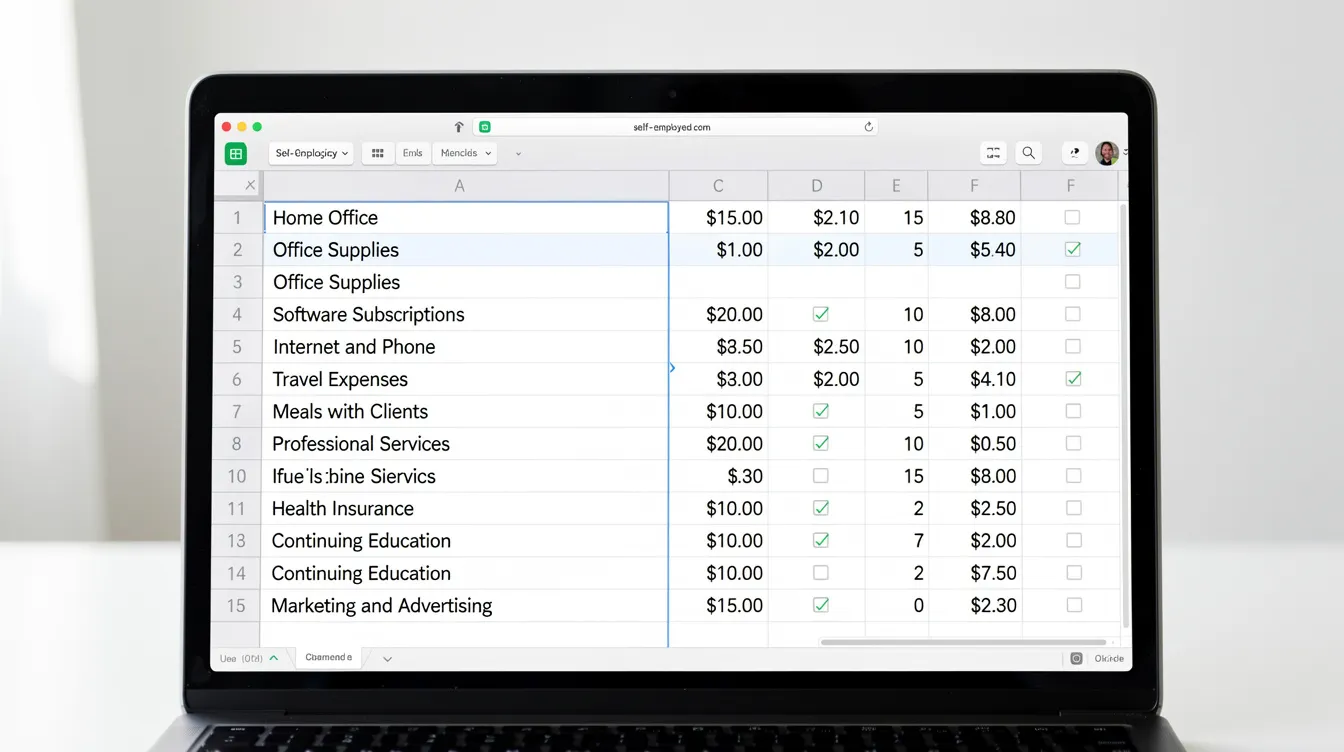This screenshot has width=1344, height=752.
Task: Click the small chevron after Mencids
Action: coord(518,154)
